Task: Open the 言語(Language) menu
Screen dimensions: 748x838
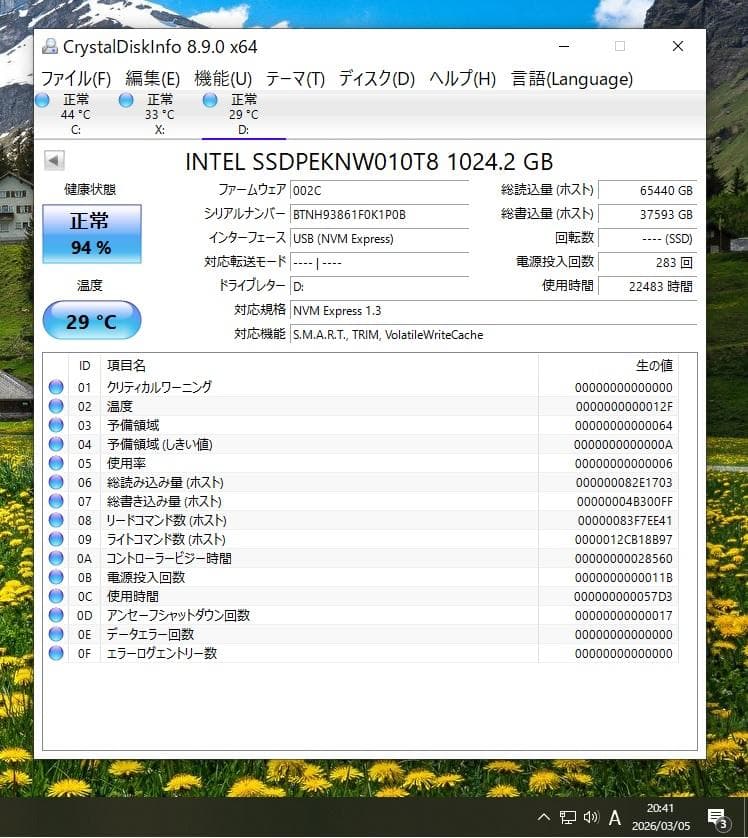Action: [x=572, y=79]
